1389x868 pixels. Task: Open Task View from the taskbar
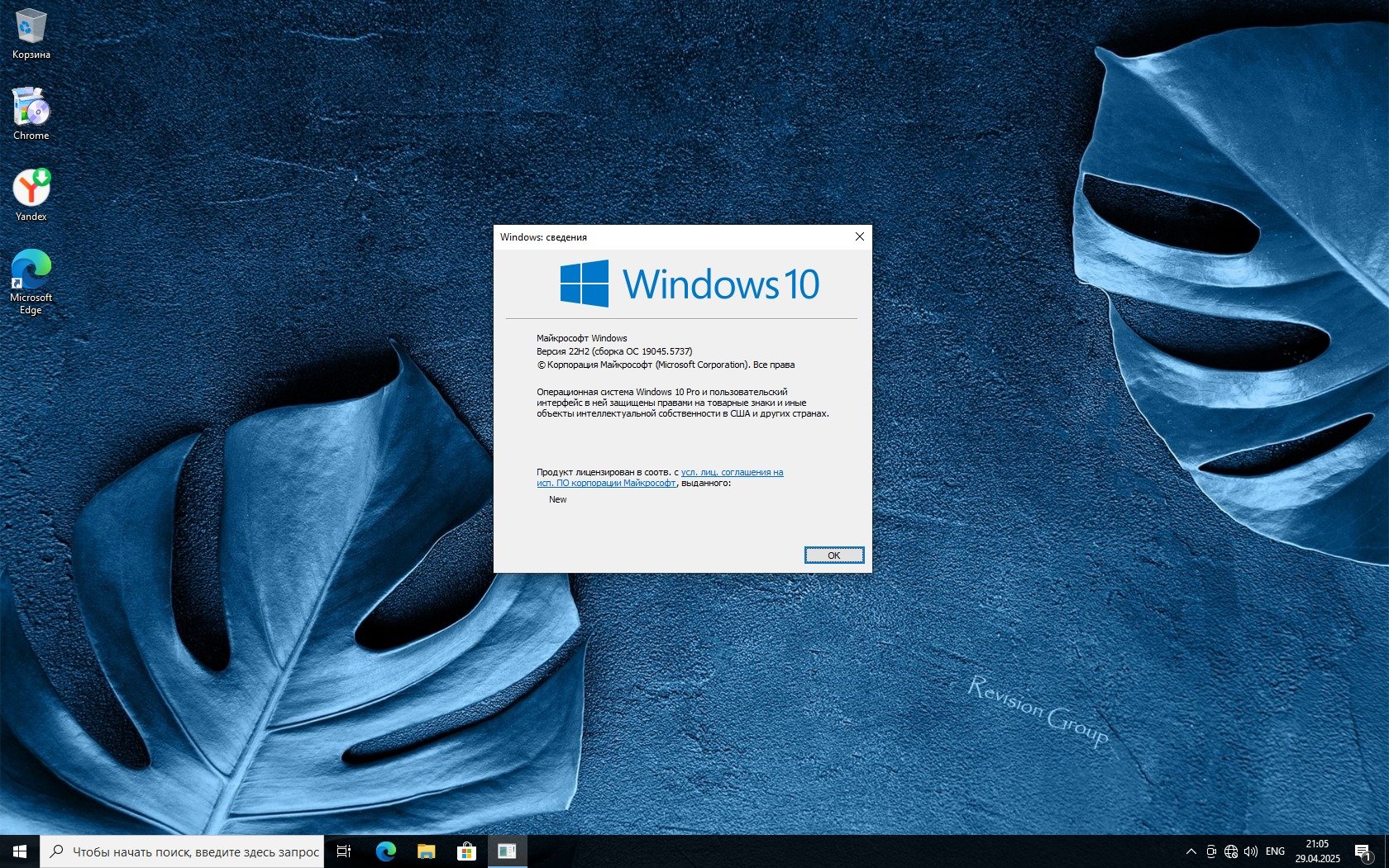point(344,851)
